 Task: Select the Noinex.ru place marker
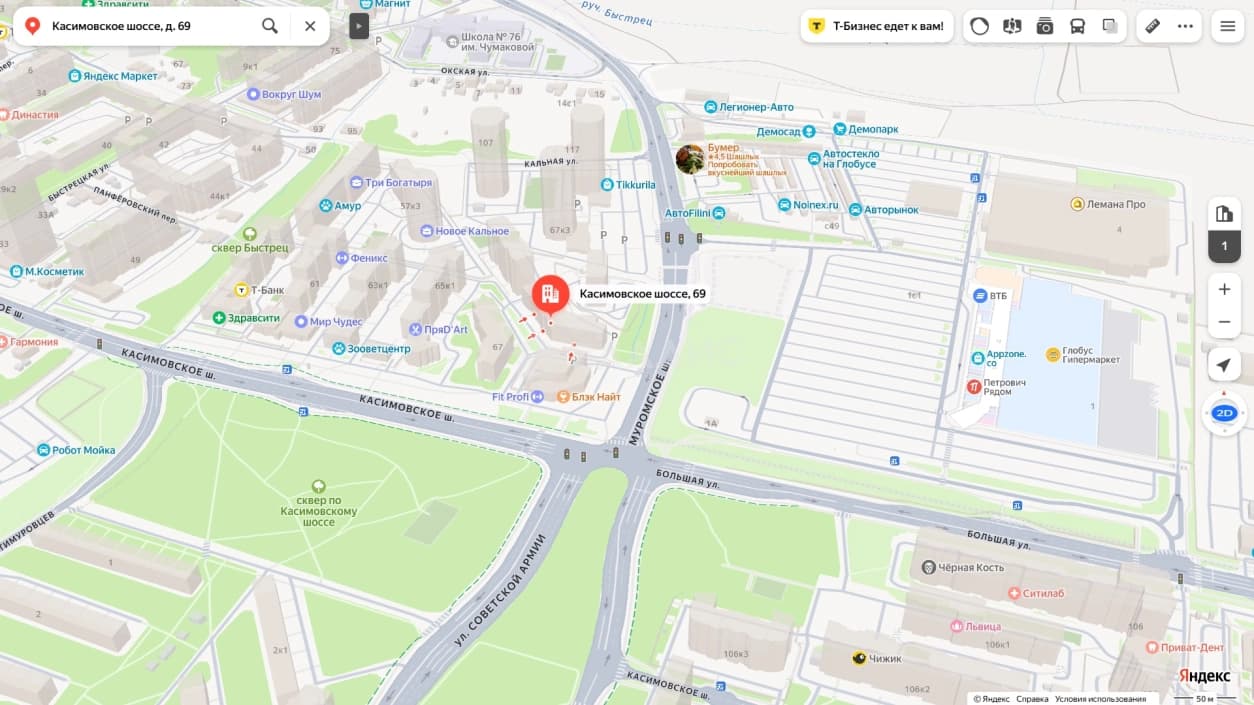pyautogui.click(x=785, y=204)
